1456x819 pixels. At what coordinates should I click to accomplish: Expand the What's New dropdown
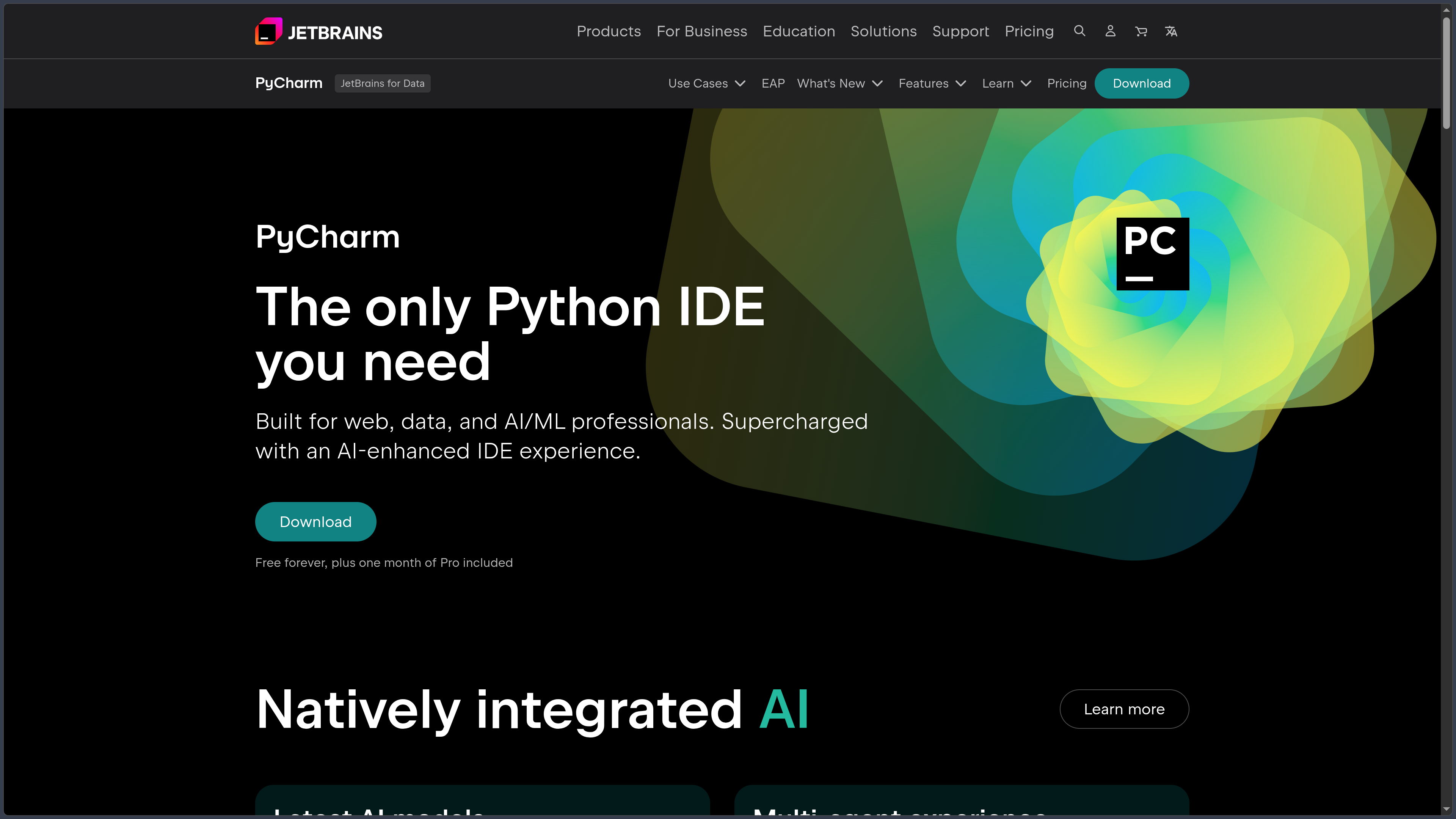(840, 84)
